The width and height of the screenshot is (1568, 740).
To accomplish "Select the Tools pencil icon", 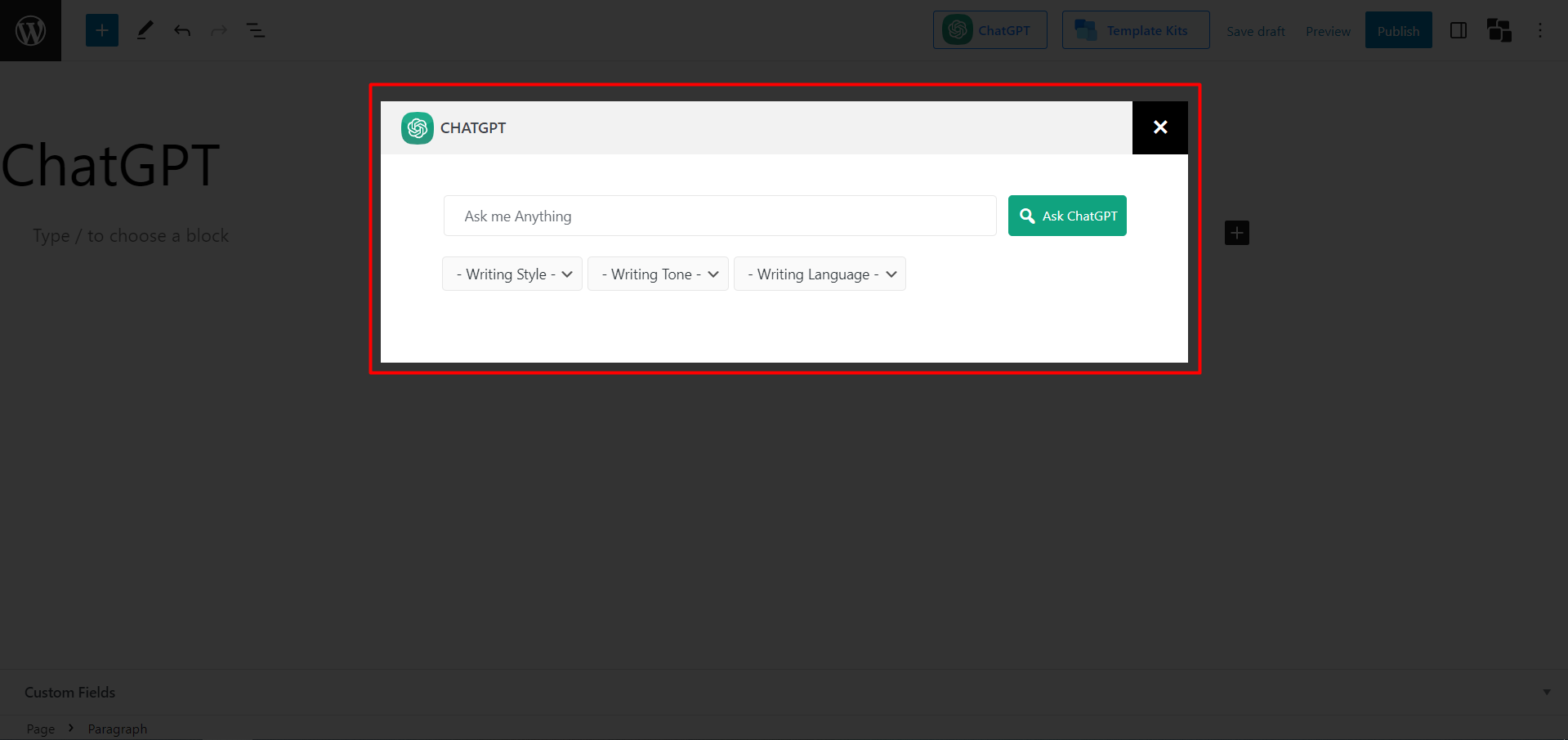I will point(145,29).
